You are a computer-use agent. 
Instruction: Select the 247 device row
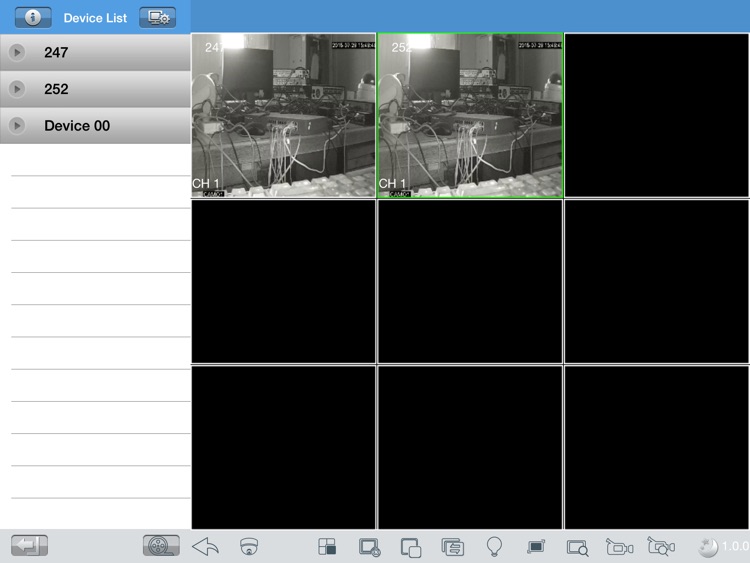[95, 52]
